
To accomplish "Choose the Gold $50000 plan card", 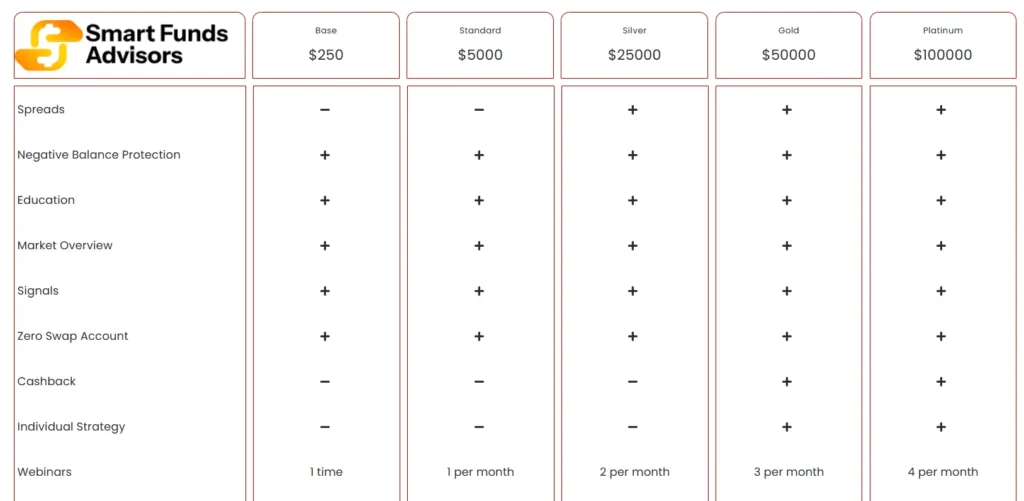I will click(788, 45).
